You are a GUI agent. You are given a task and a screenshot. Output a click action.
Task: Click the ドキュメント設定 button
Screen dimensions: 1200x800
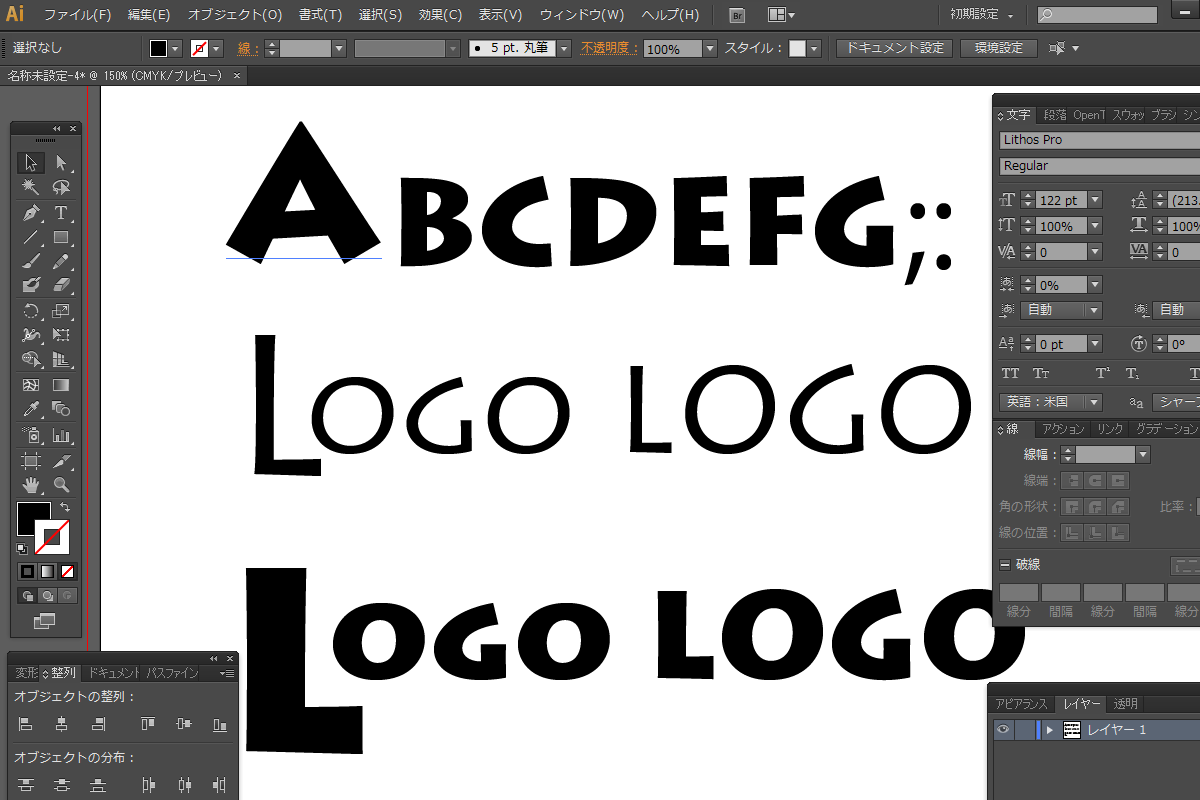click(894, 48)
